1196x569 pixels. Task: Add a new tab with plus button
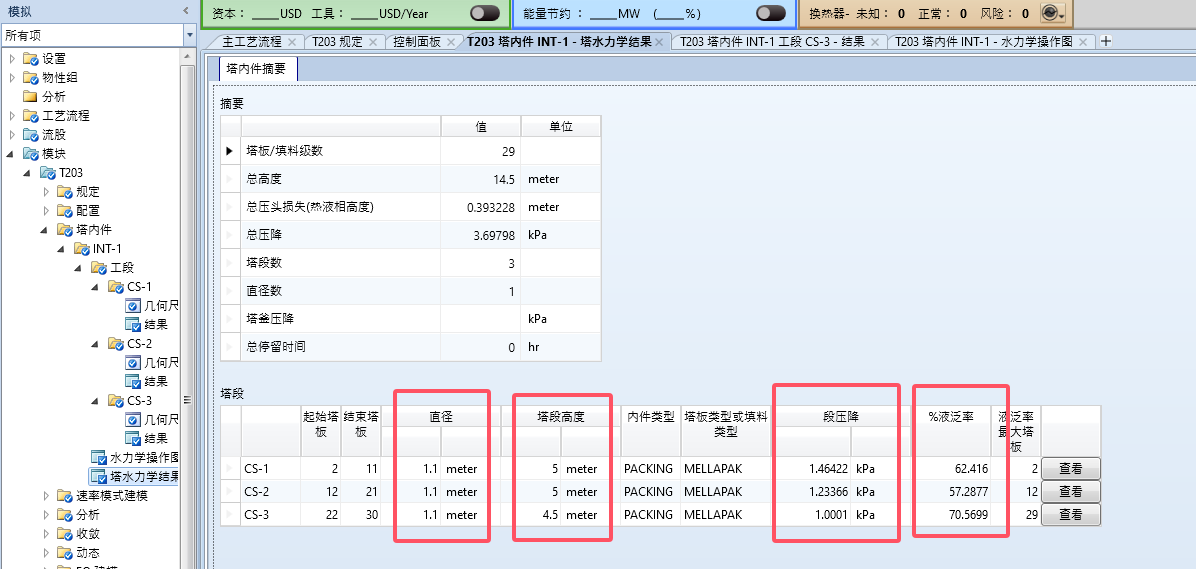(1106, 41)
